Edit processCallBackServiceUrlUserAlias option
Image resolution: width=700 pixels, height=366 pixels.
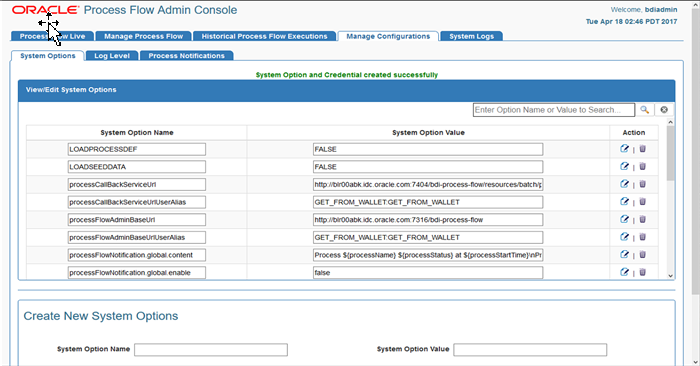[624, 202]
